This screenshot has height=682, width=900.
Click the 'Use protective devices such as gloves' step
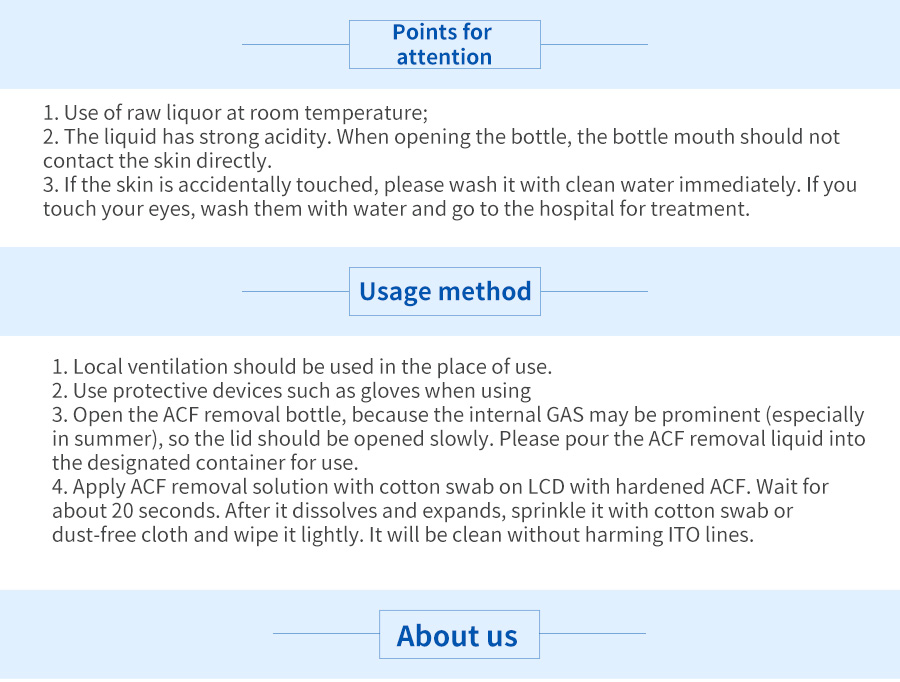292,391
